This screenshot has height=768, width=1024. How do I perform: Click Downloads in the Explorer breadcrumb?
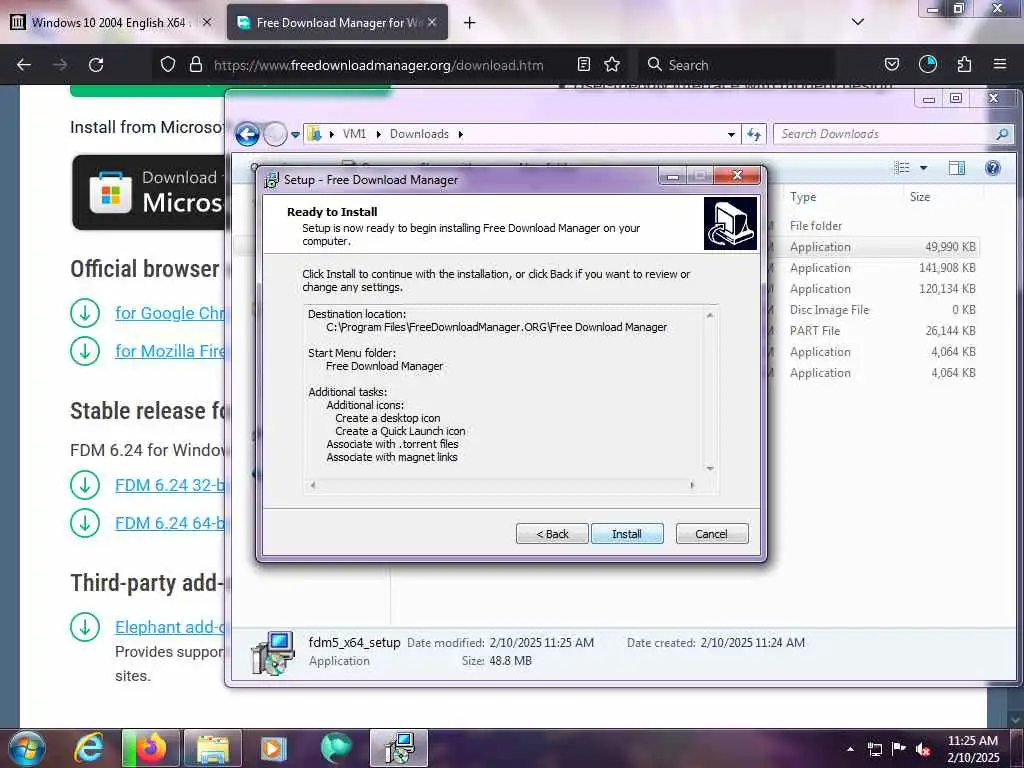[x=419, y=134]
